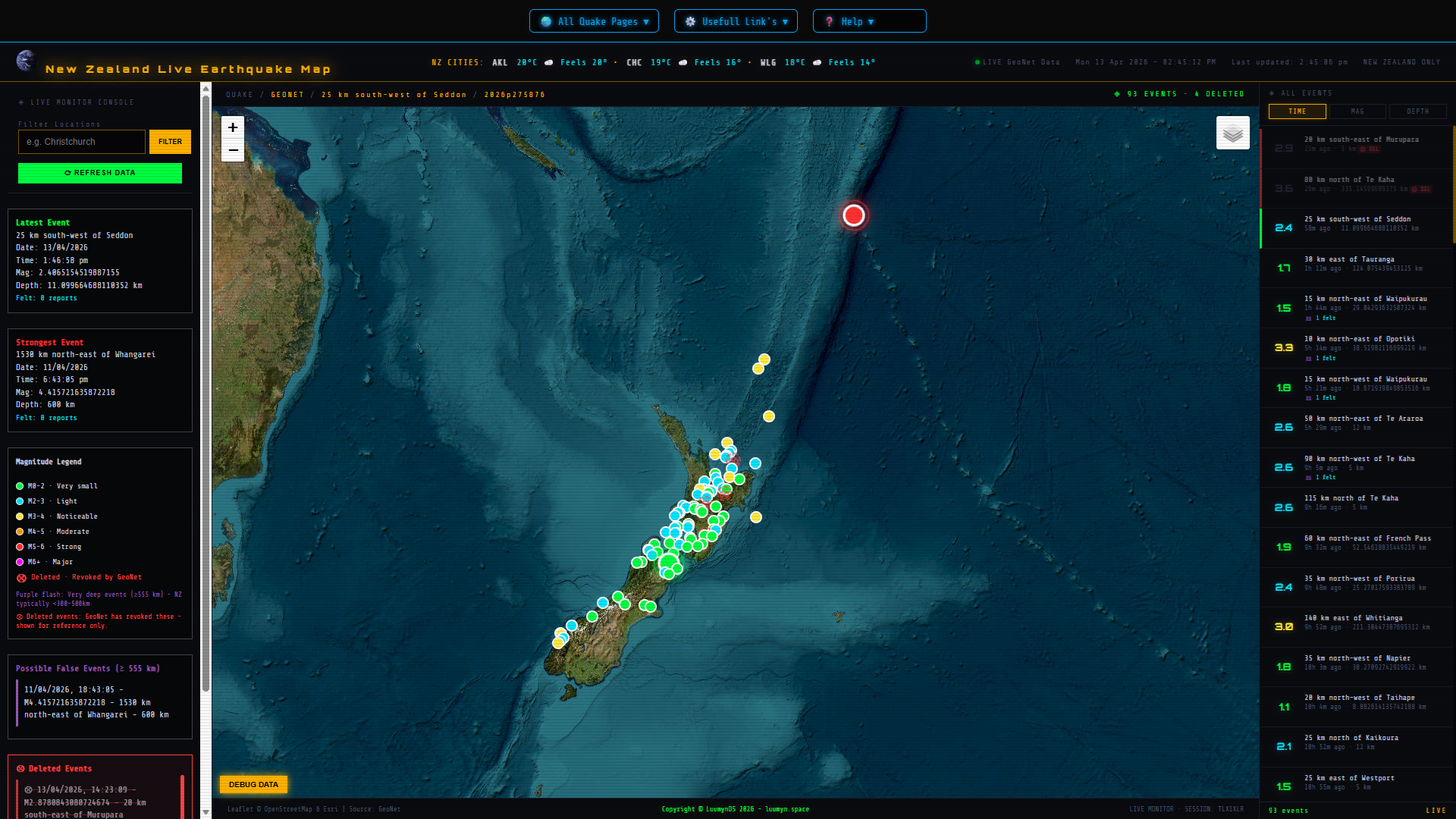Open the map layers control

point(1233,133)
